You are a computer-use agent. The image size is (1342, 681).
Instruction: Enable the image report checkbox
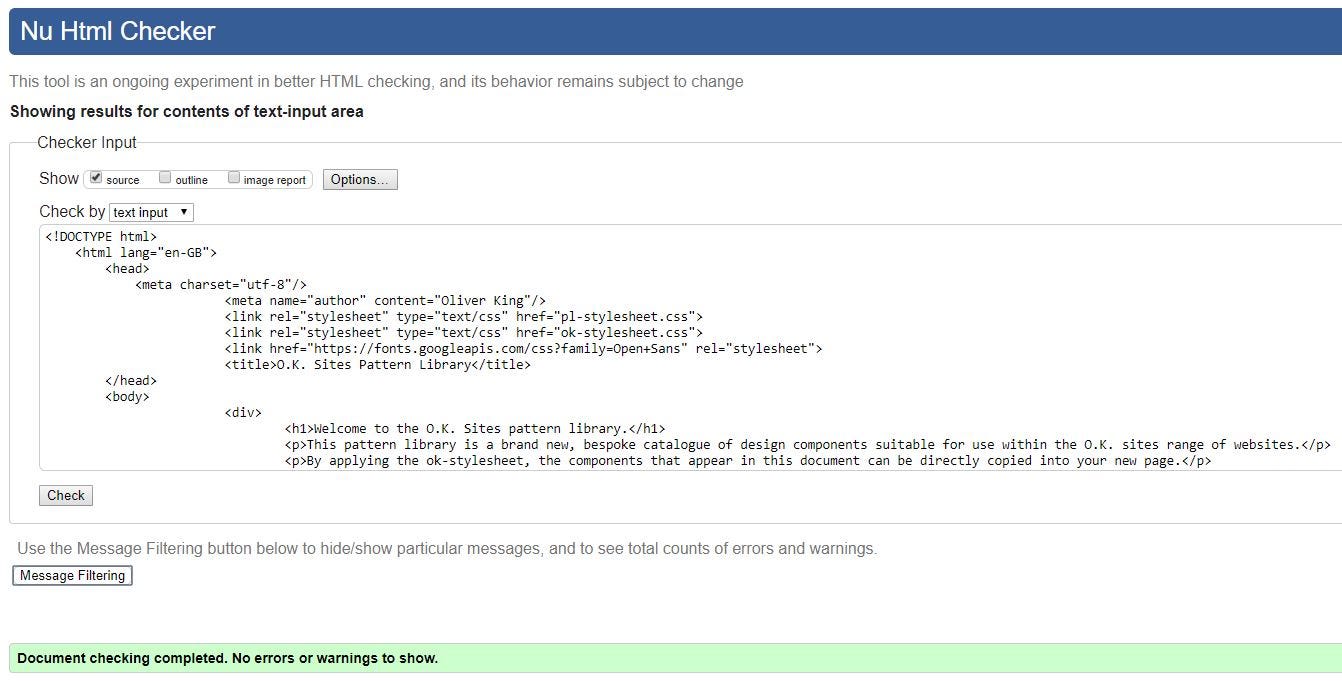(x=234, y=178)
